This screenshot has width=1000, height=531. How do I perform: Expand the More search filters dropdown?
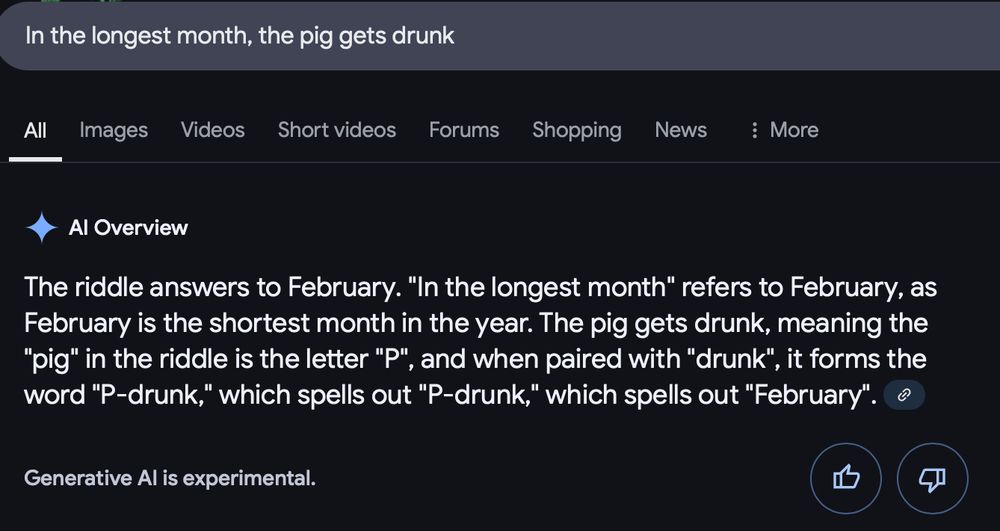(784, 130)
